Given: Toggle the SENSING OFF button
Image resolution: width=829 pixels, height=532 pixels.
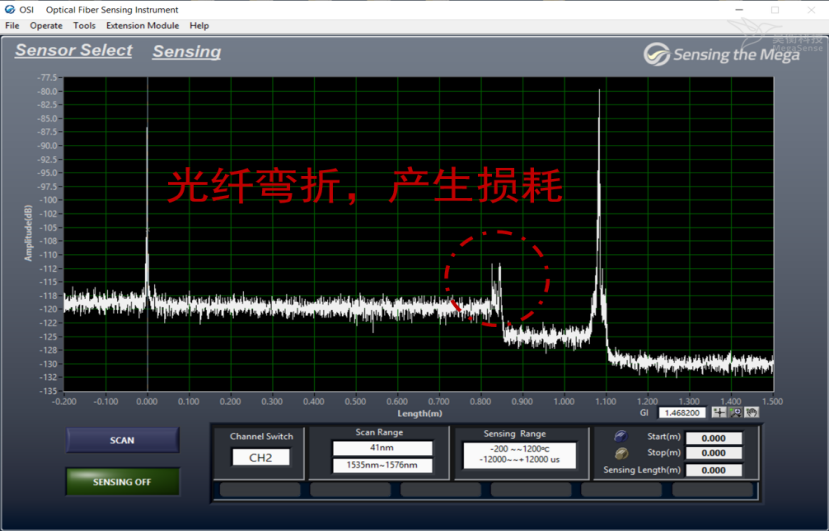Looking at the screenshot, I should [x=122, y=482].
